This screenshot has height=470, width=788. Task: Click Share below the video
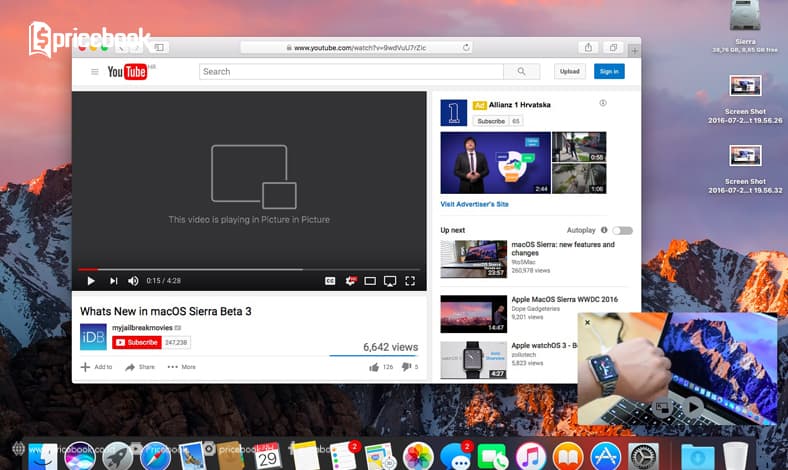coord(140,367)
